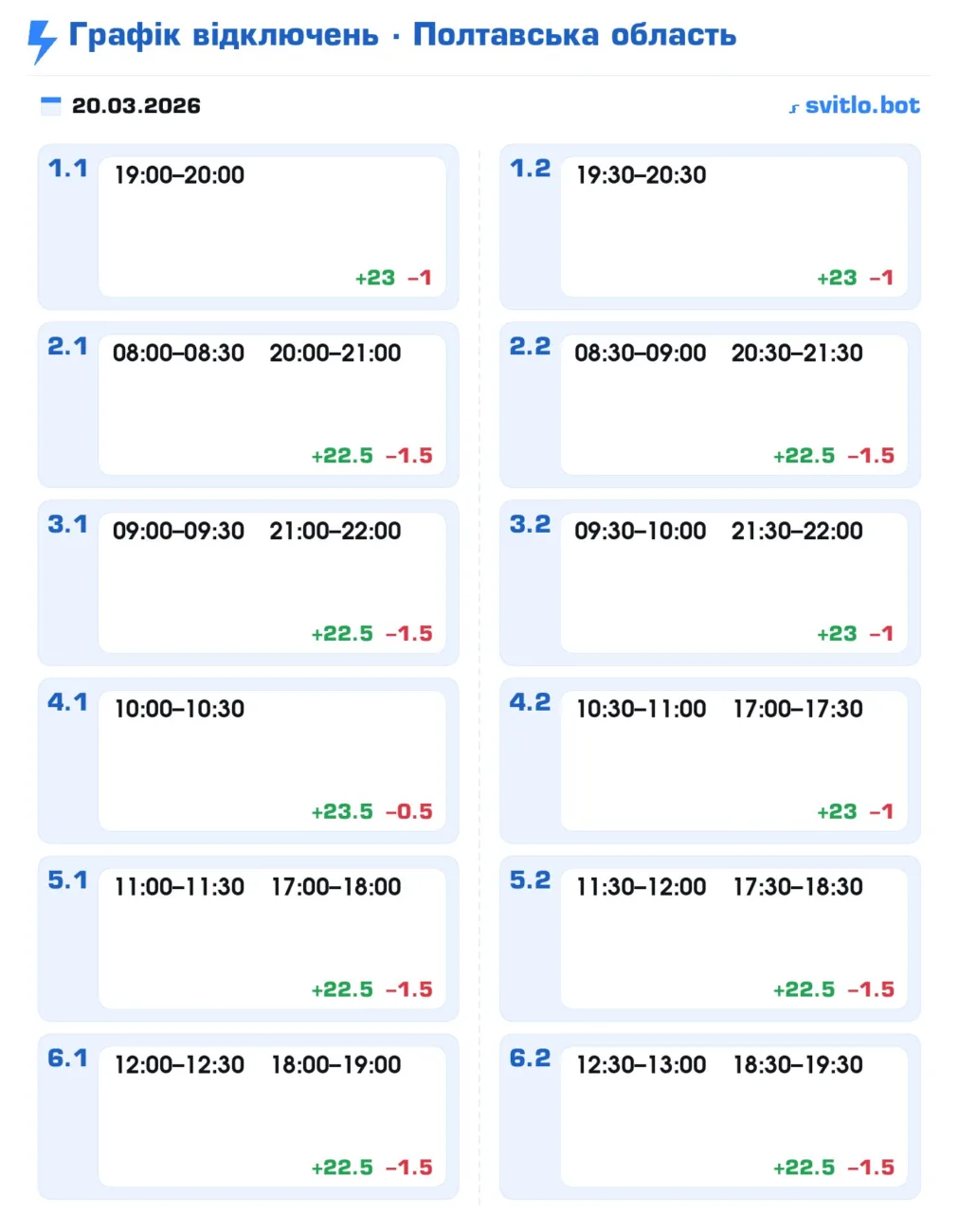
Task: Click the blue lightning bolt logo
Action: coord(42,40)
